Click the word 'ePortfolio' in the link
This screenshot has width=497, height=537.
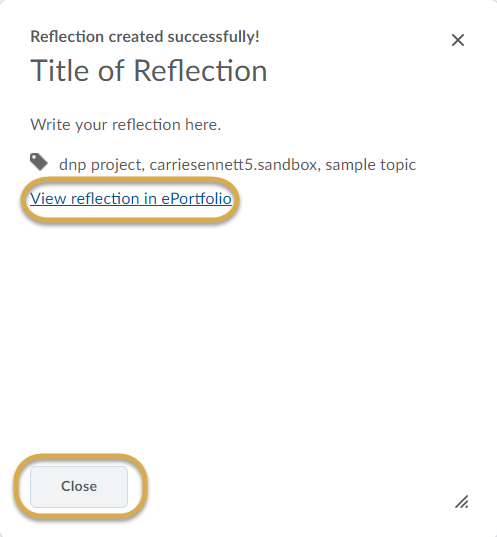click(196, 199)
